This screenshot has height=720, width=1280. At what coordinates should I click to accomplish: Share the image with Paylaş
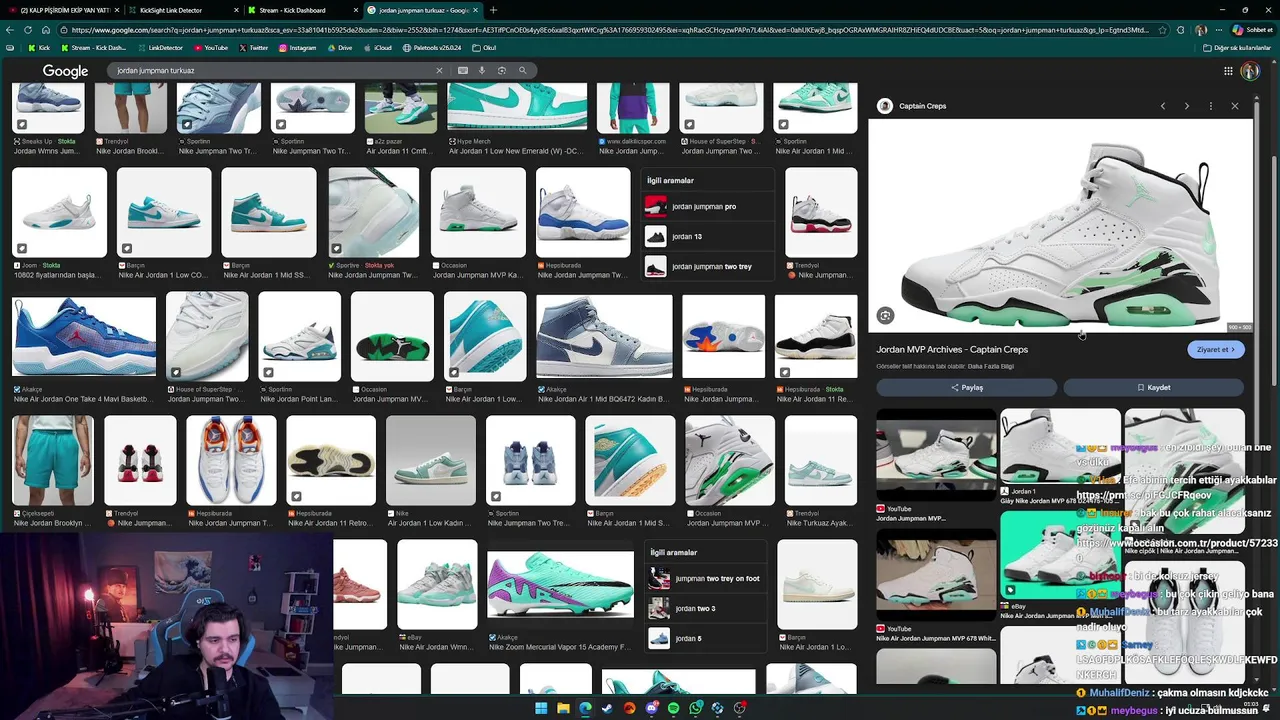click(966, 387)
